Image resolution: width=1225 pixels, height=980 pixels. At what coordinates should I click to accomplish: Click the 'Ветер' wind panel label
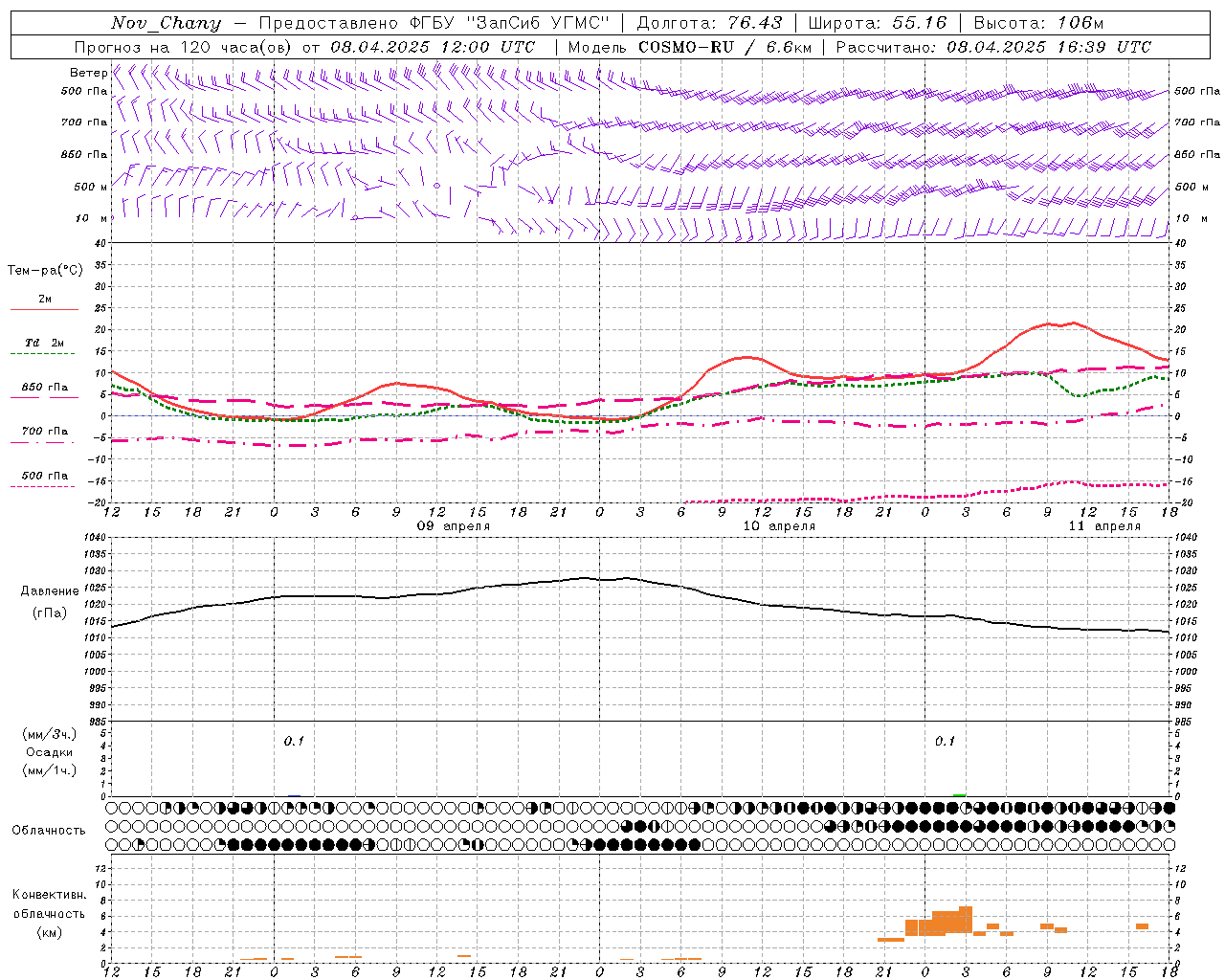point(88,73)
